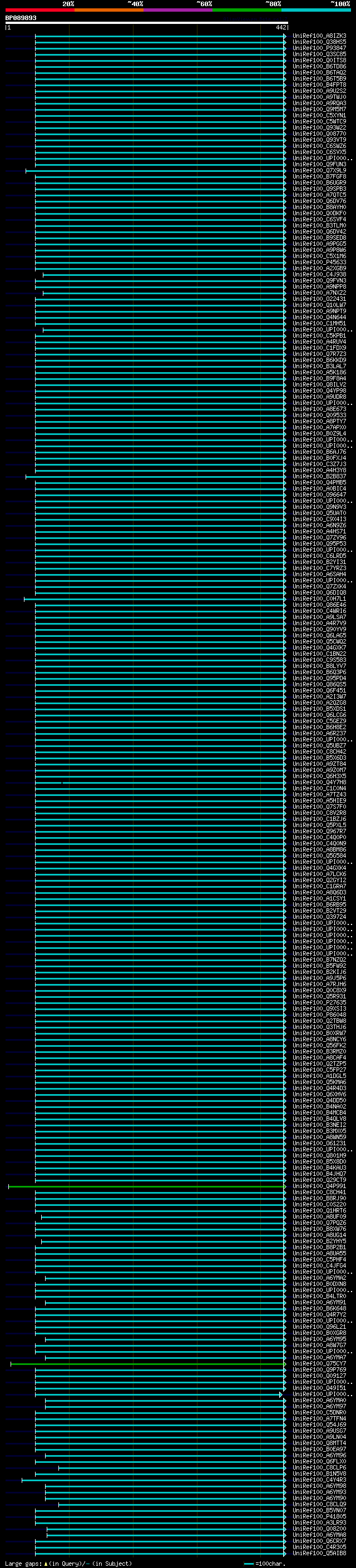Select the UniRef100_Q7R7Z3 label
Screen dimensions: 356x1568
(x=319, y=354)
